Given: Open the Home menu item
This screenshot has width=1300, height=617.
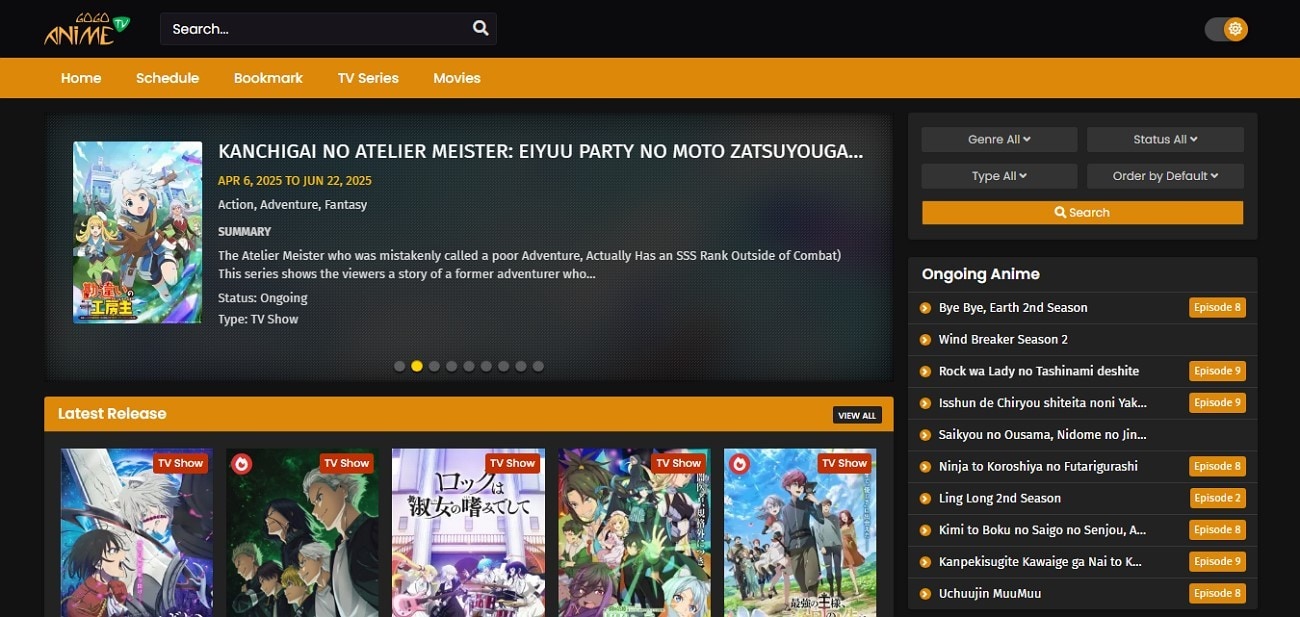Looking at the screenshot, I should (81, 78).
